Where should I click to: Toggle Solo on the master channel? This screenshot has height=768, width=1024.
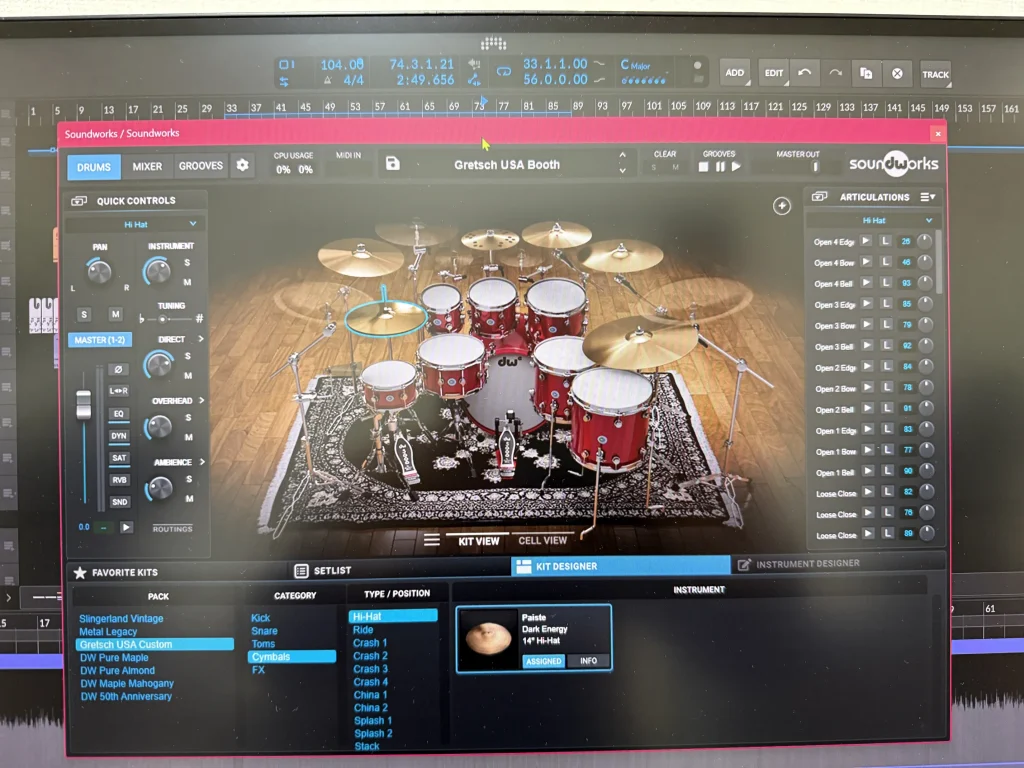point(82,314)
